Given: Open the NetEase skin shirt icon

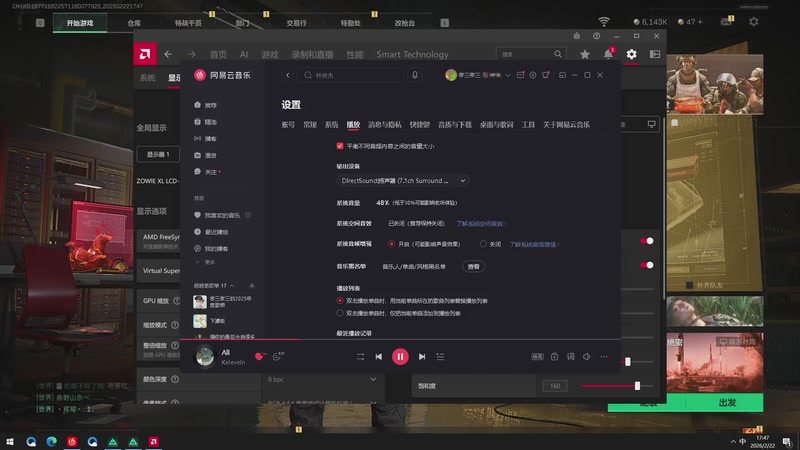Looking at the screenshot, I should point(545,75).
